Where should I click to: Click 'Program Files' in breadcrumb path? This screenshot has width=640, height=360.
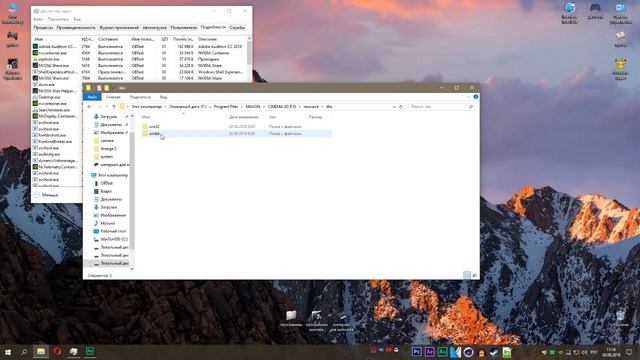tap(226, 107)
